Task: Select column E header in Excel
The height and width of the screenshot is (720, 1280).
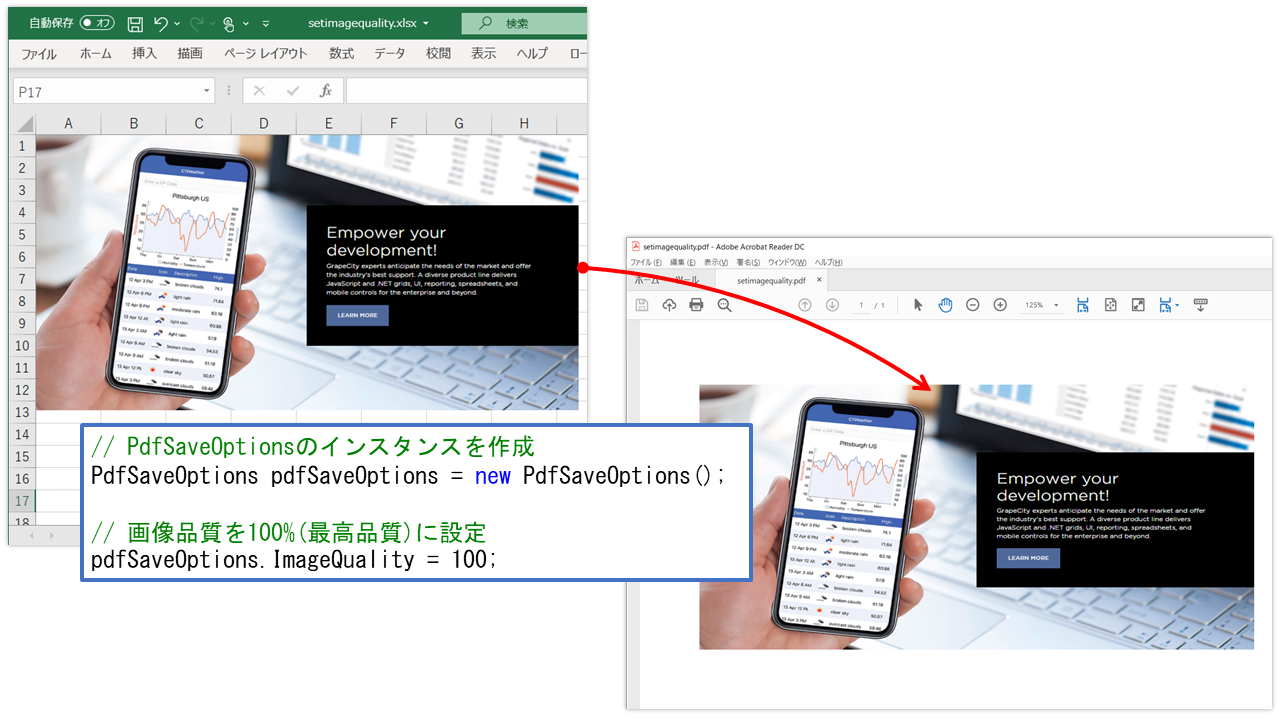Action: (329, 123)
